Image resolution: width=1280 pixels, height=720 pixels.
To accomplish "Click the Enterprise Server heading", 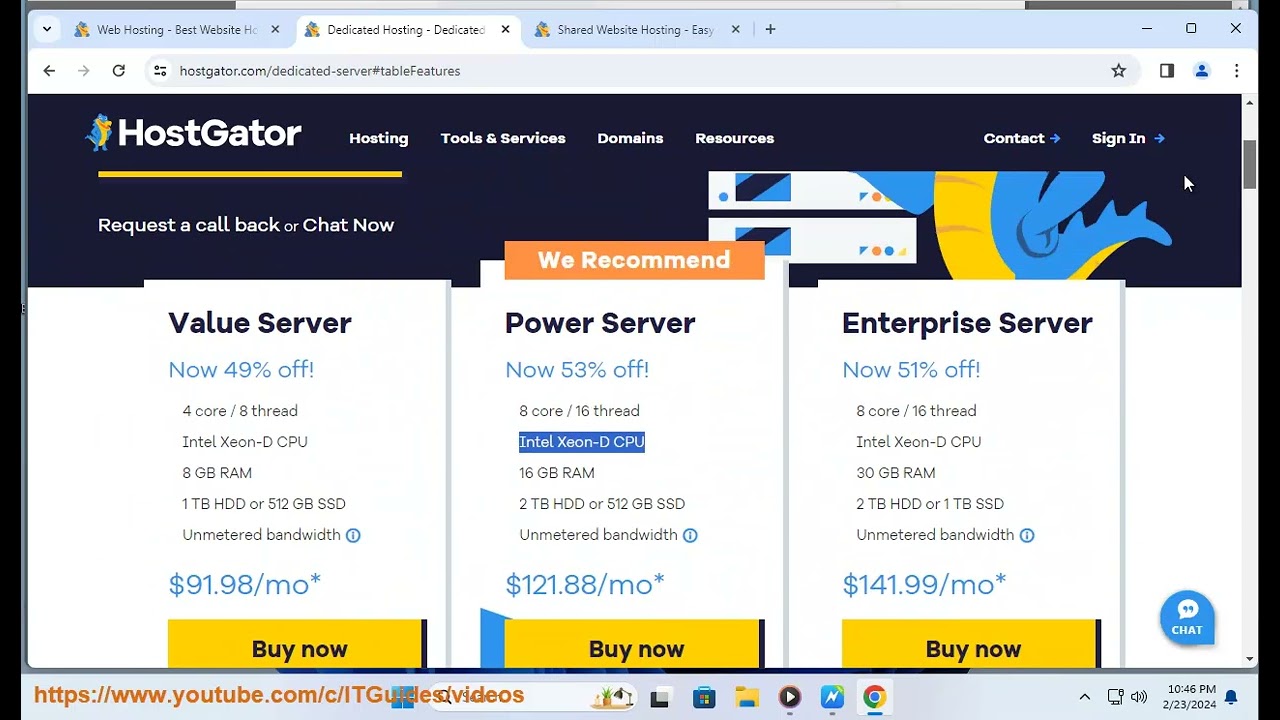I will pyautogui.click(x=967, y=323).
